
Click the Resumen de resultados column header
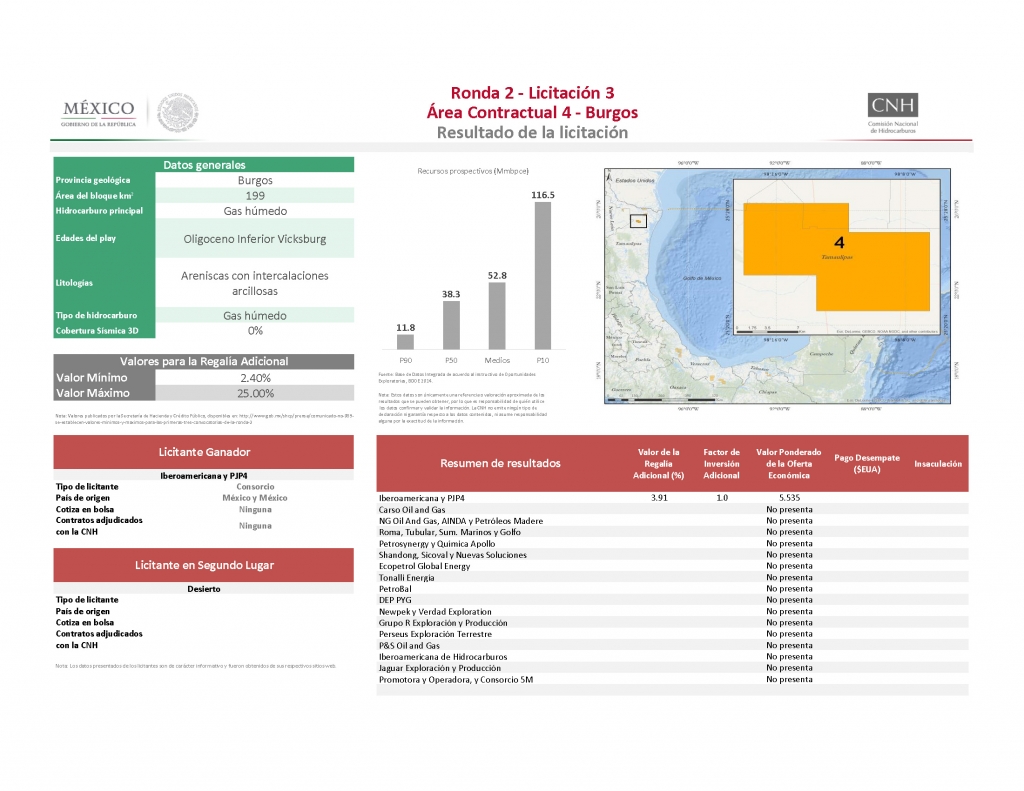500,463
